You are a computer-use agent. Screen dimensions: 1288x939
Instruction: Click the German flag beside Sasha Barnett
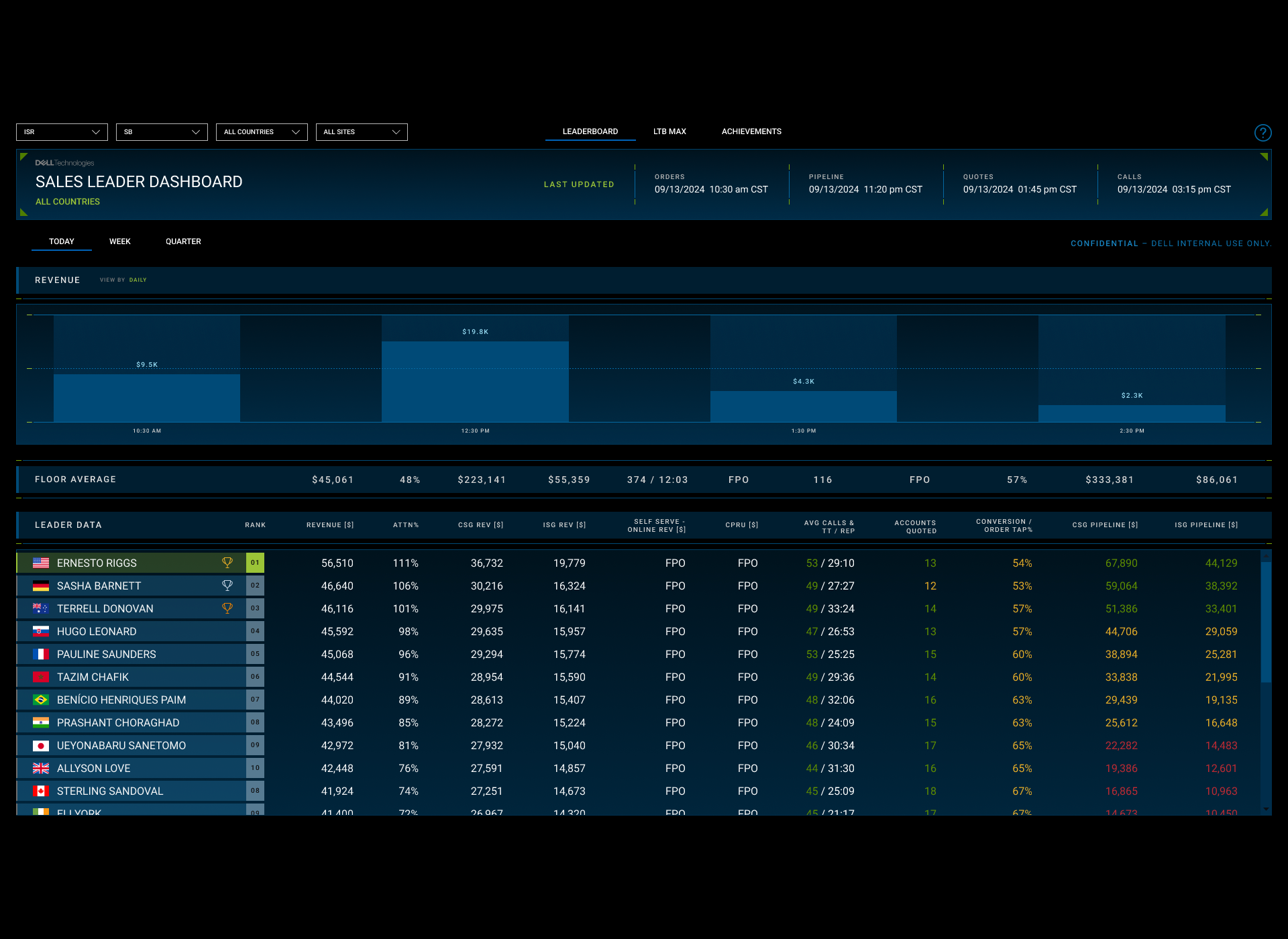tap(41, 586)
